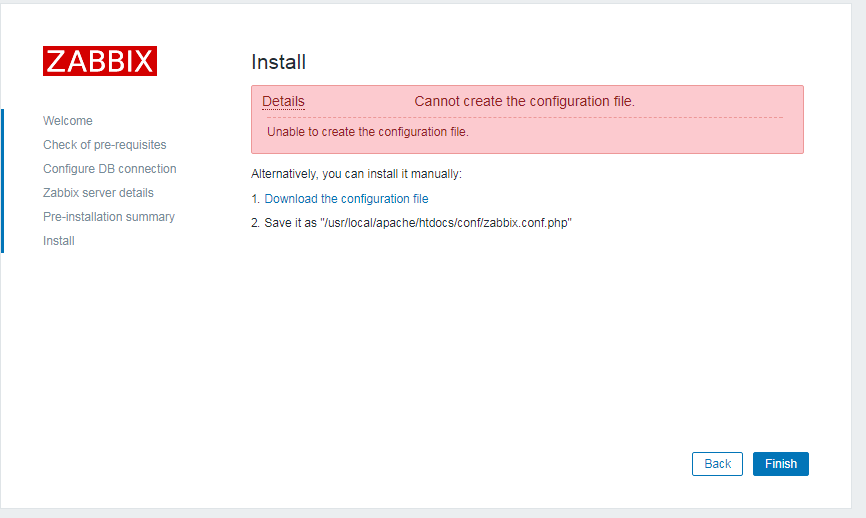Screen dimensions: 866x518
Task: Click the red ZABBIX logo
Action: tap(100, 61)
